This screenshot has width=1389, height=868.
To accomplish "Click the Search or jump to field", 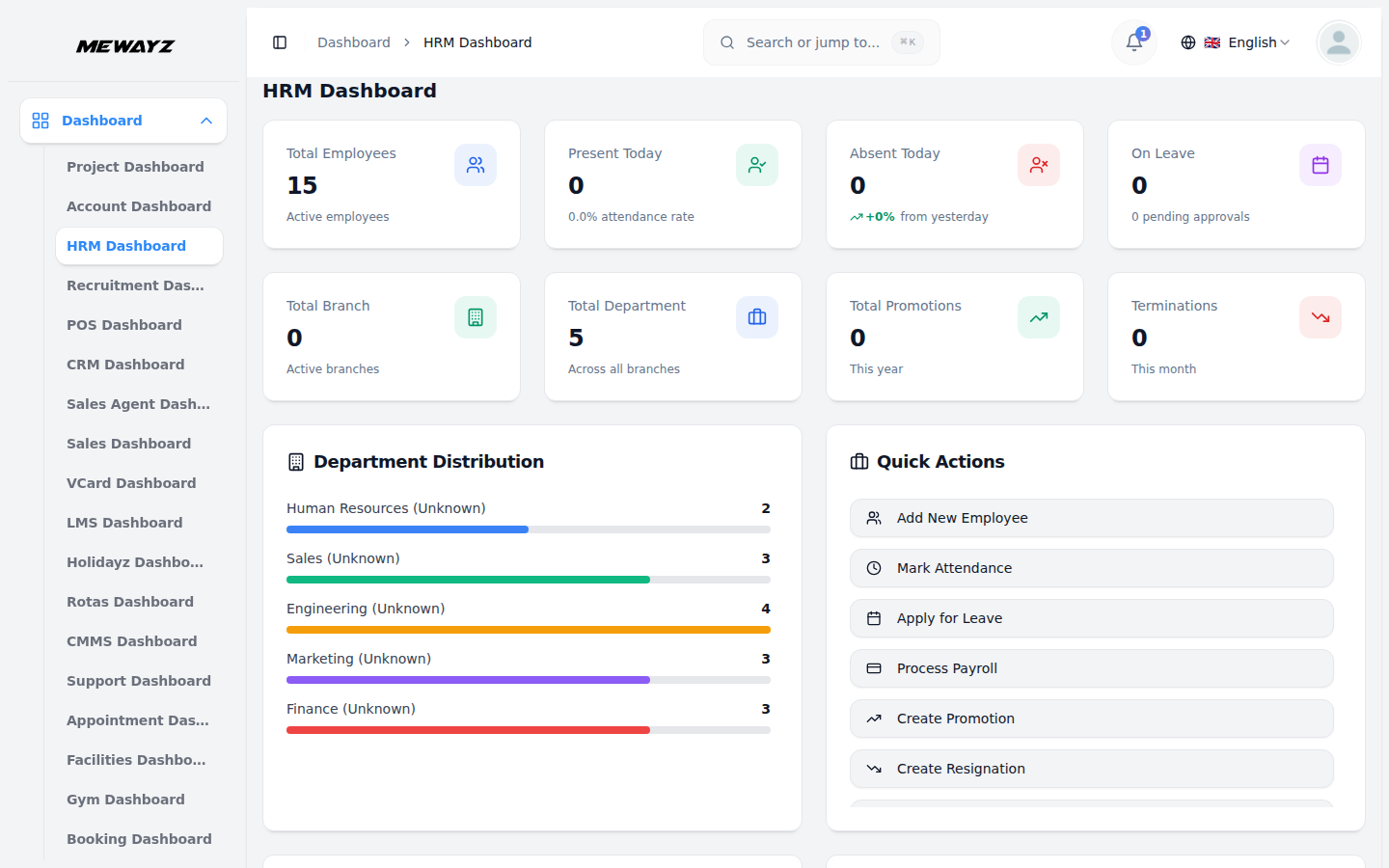I will (x=821, y=42).
